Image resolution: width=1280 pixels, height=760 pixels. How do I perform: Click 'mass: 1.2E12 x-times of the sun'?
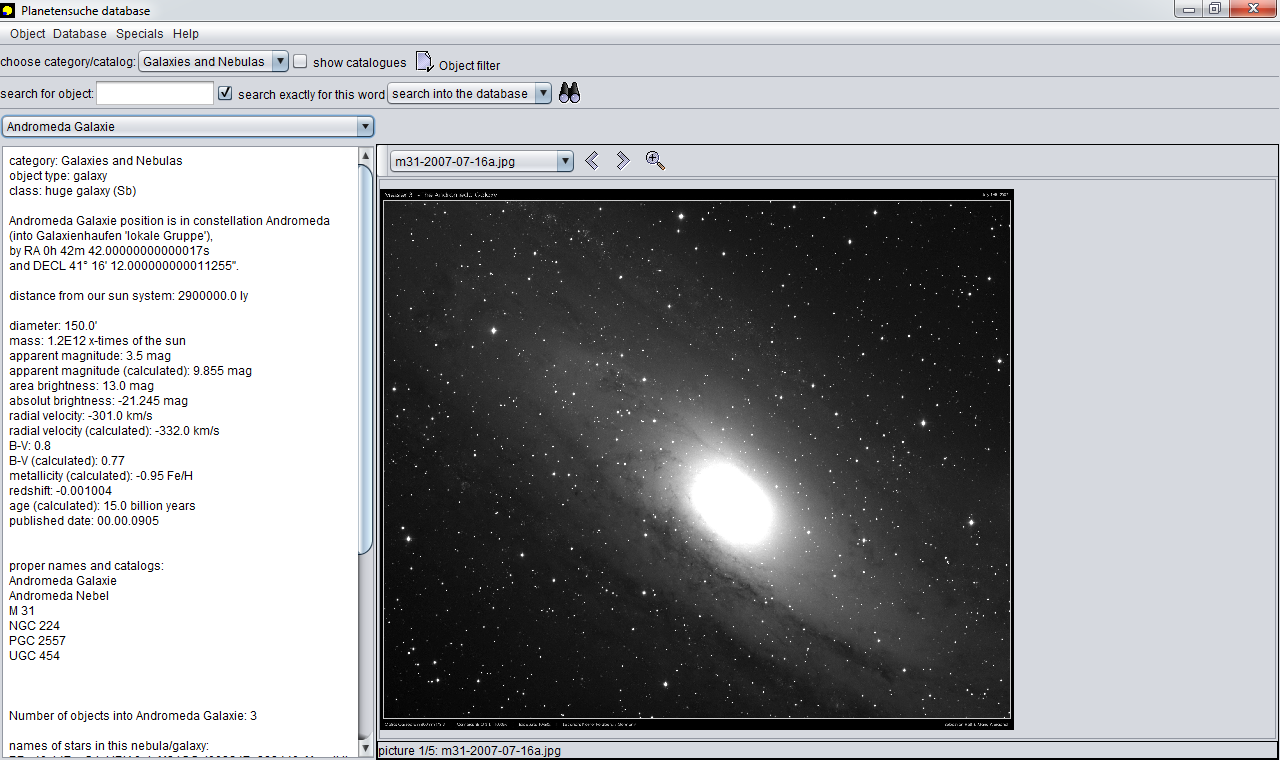[x=97, y=341]
